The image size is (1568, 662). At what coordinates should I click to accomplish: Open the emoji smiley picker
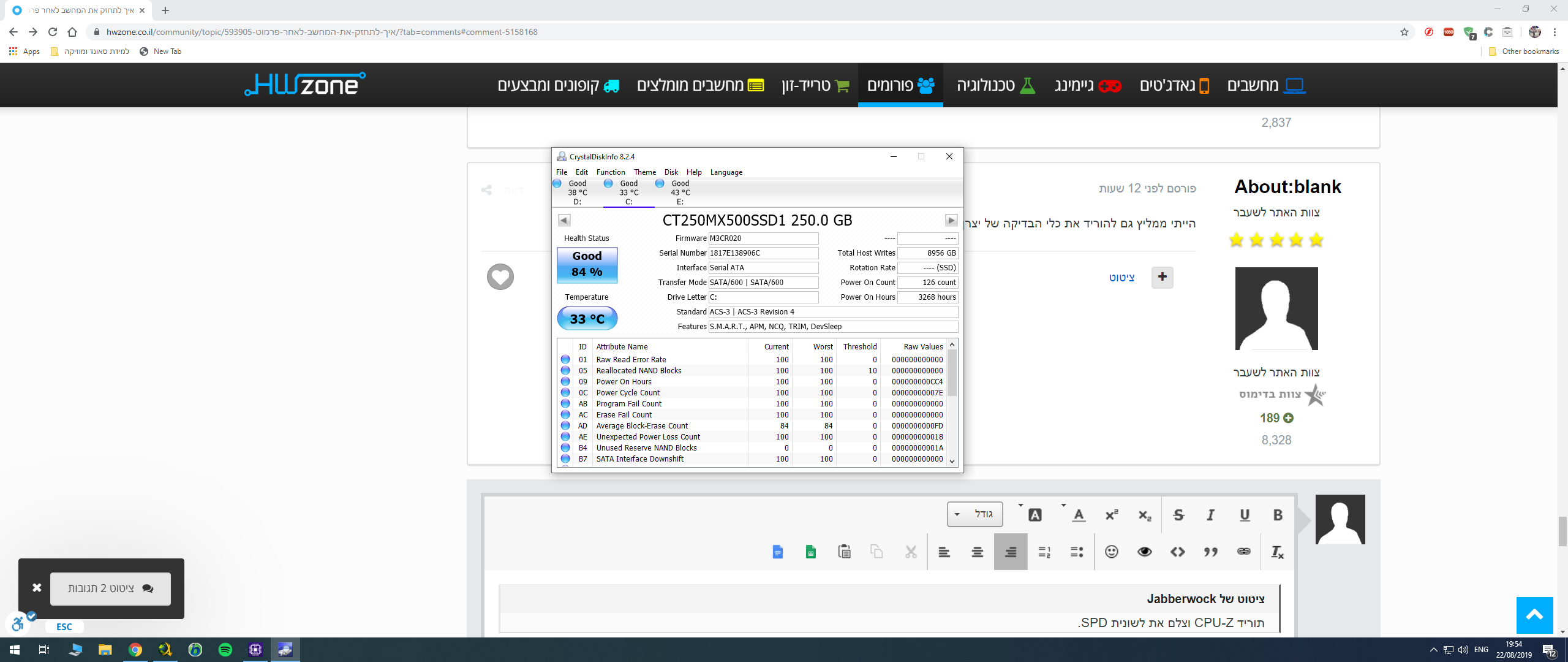tap(1111, 552)
